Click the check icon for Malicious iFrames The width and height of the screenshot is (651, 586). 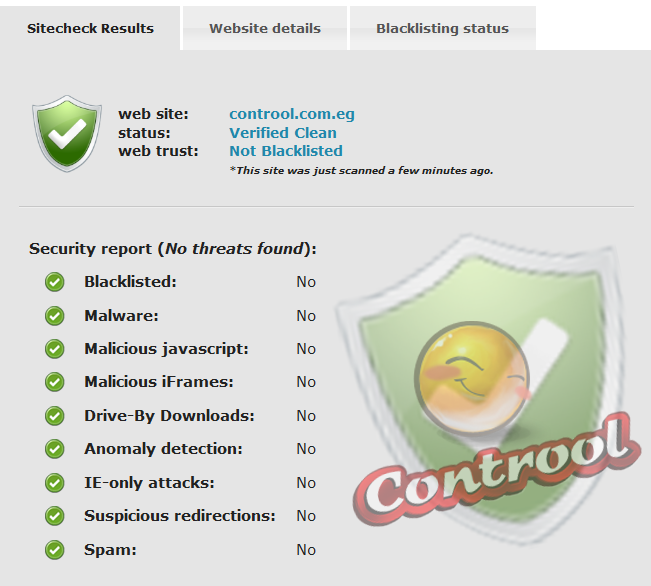55,382
